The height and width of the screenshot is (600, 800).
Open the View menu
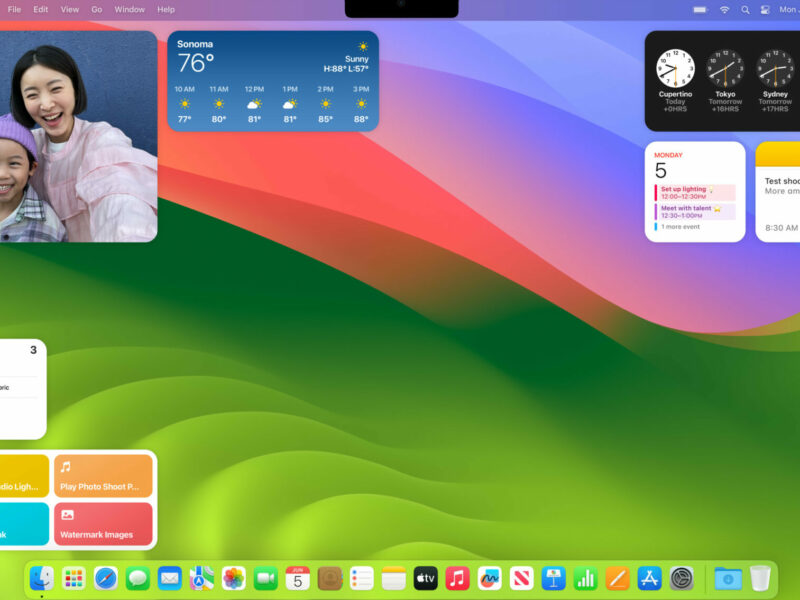(x=69, y=10)
